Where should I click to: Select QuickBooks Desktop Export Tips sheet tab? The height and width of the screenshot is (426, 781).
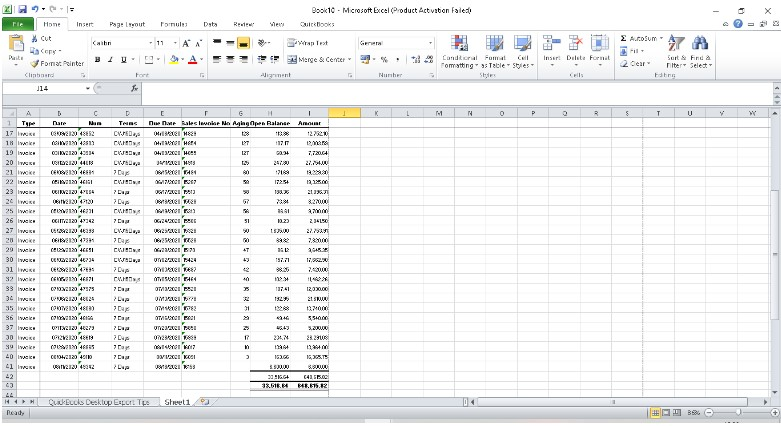(99, 402)
